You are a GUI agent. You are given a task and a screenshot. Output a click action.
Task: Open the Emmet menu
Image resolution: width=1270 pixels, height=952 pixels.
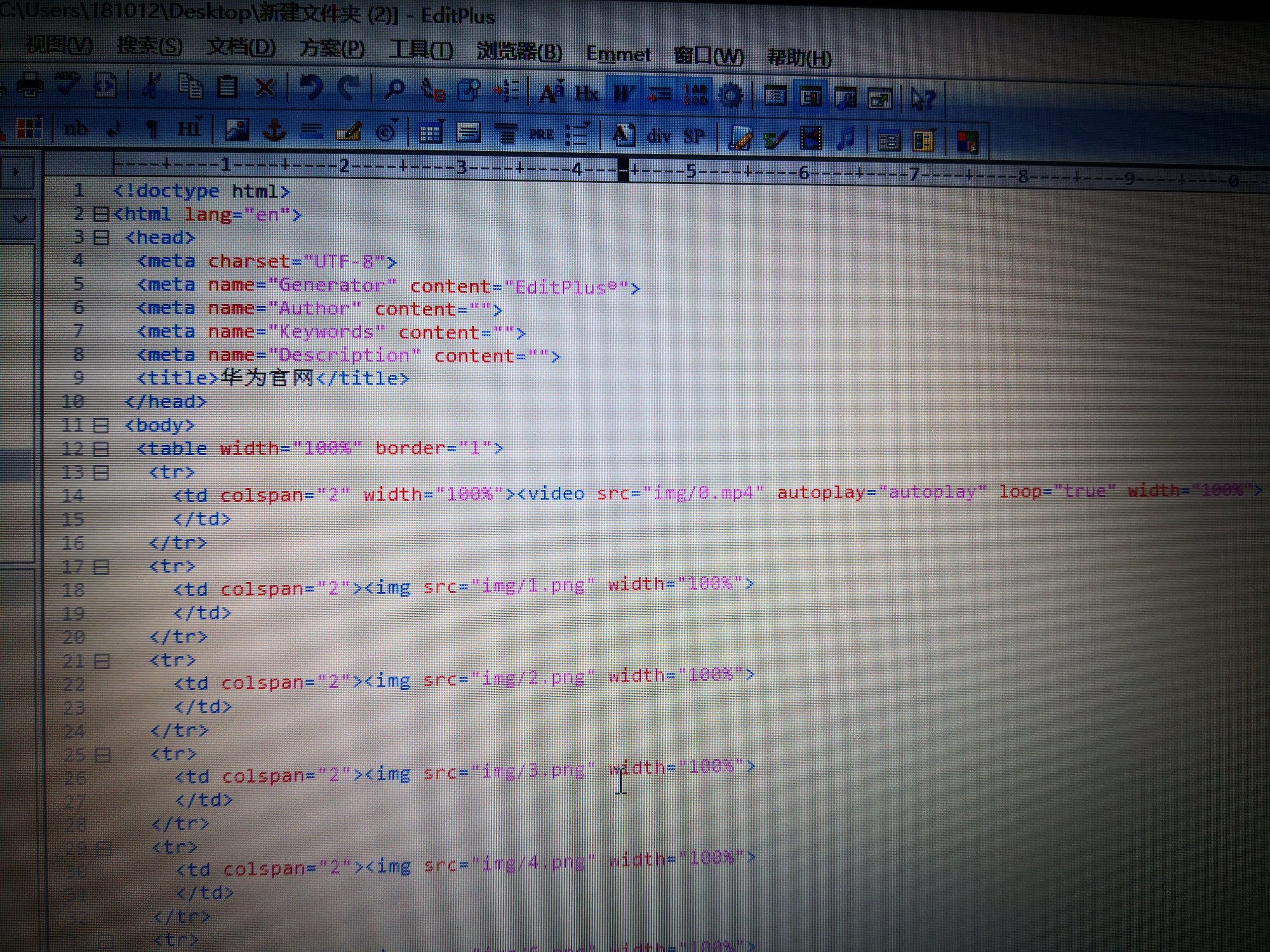coord(618,55)
